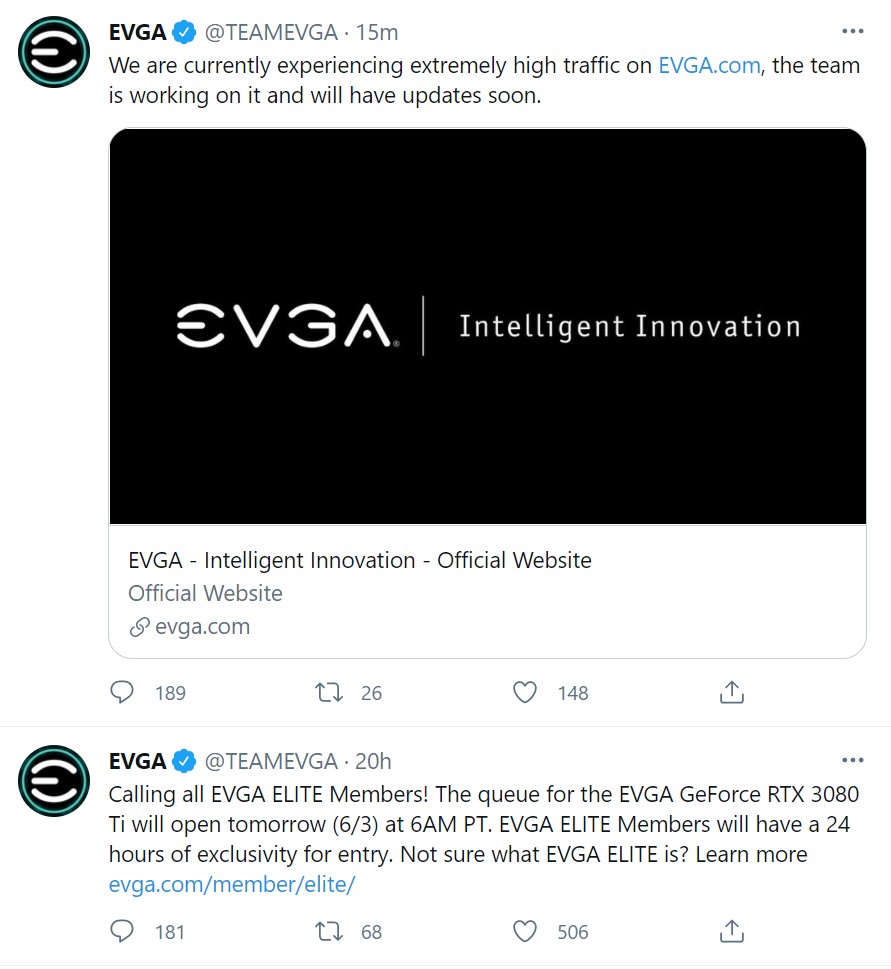This screenshot has width=891, height=969.
Task: Like the EVGA ELITE queue tweet
Action: coord(525,932)
